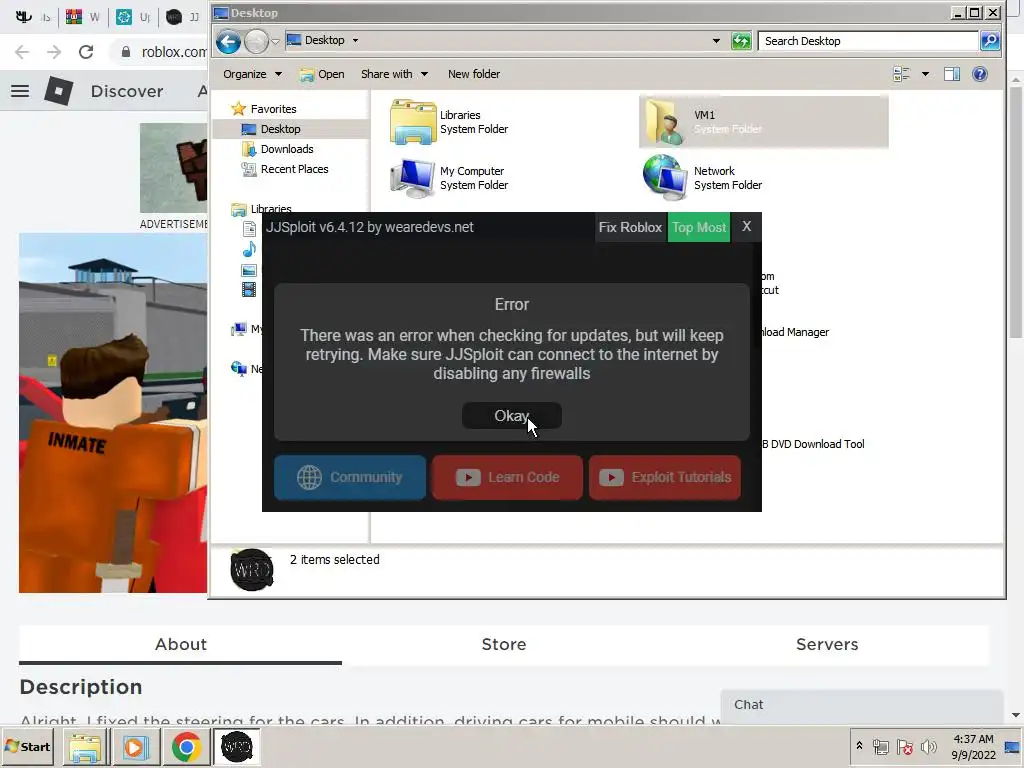Reload the Roblox page in Chrome

click(x=86, y=52)
